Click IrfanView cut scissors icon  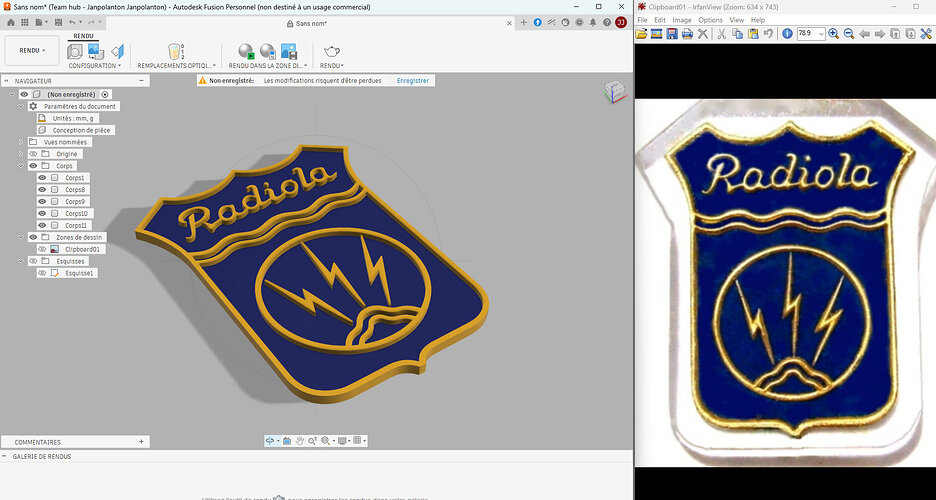tap(722, 34)
